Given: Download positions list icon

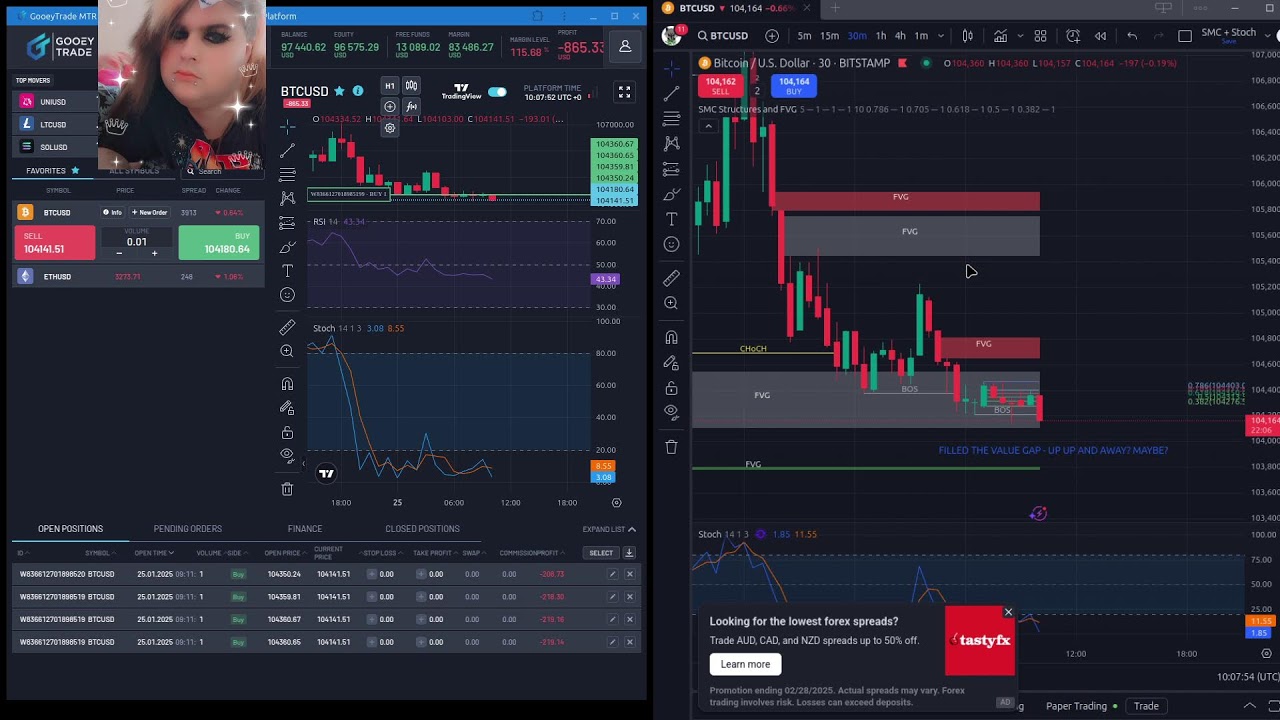Looking at the screenshot, I should click(x=629, y=553).
